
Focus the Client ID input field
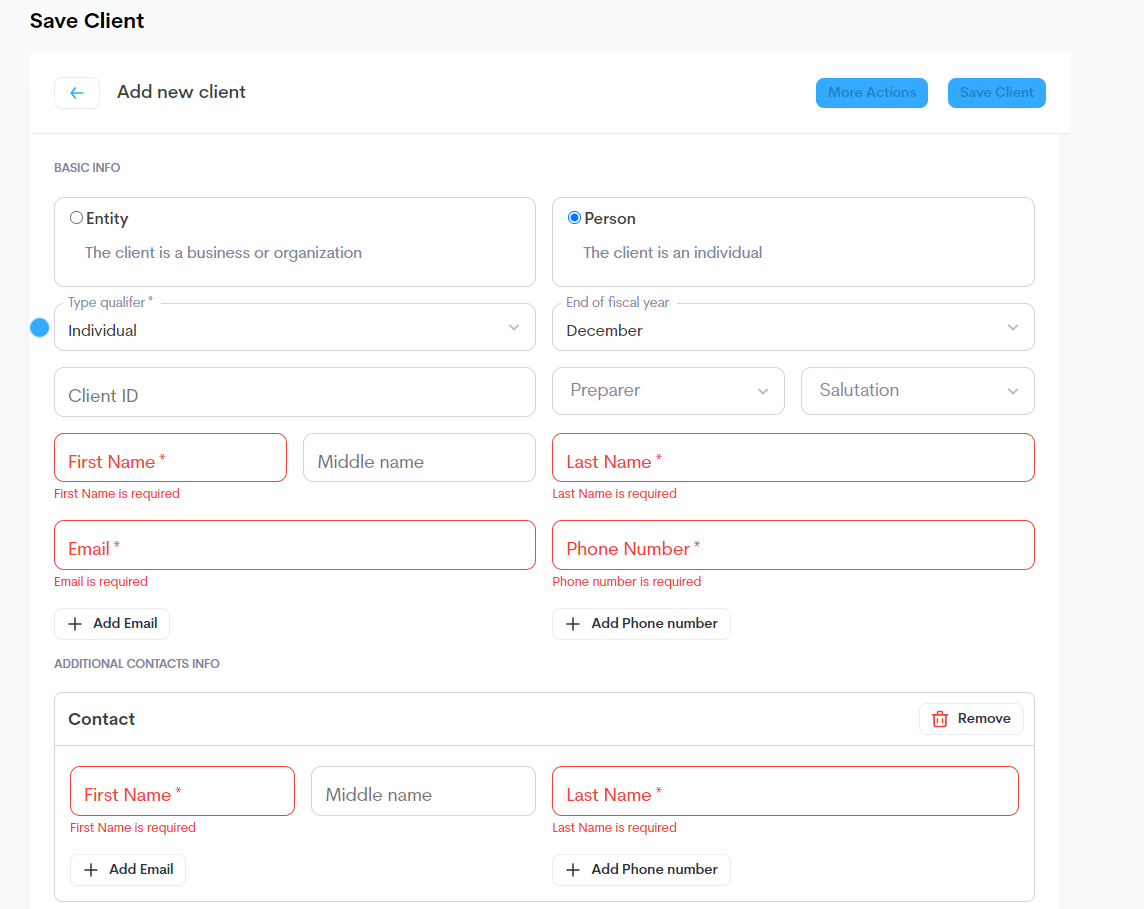tap(294, 393)
